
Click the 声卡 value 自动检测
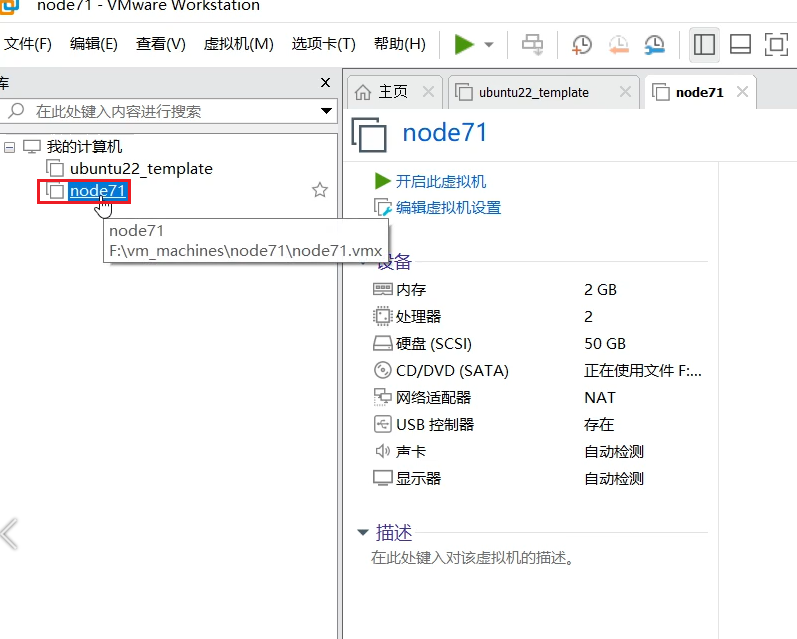[614, 451]
